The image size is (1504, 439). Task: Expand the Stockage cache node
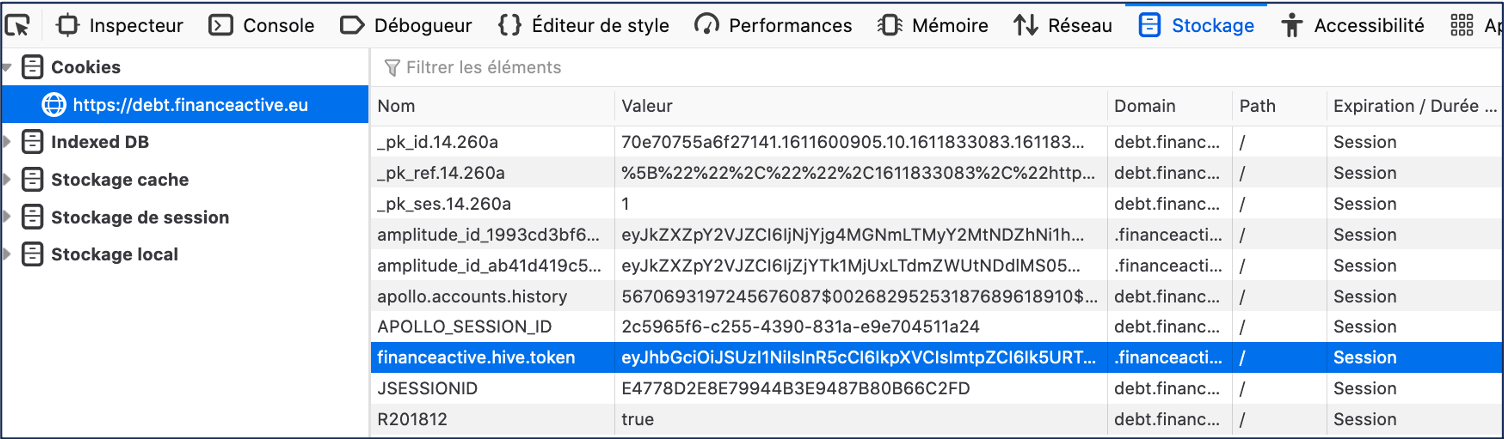point(8,180)
